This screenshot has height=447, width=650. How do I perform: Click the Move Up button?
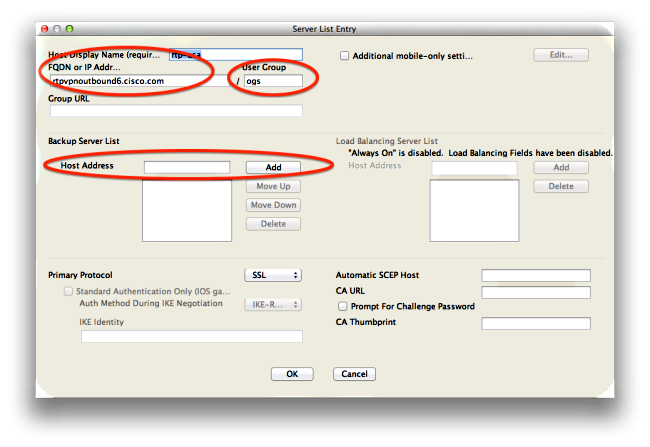[273, 186]
